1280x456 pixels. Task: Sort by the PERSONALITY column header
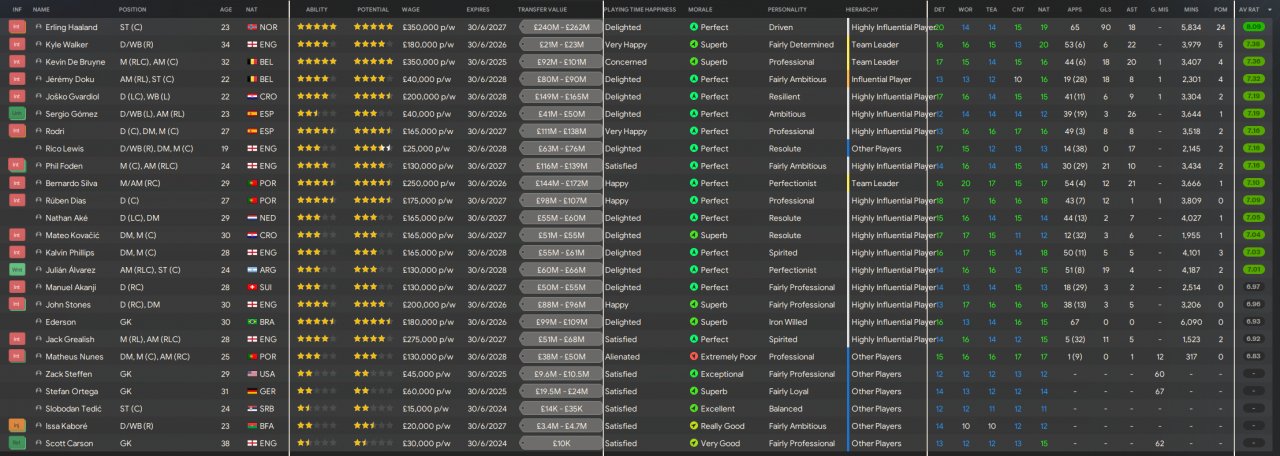[x=788, y=9]
